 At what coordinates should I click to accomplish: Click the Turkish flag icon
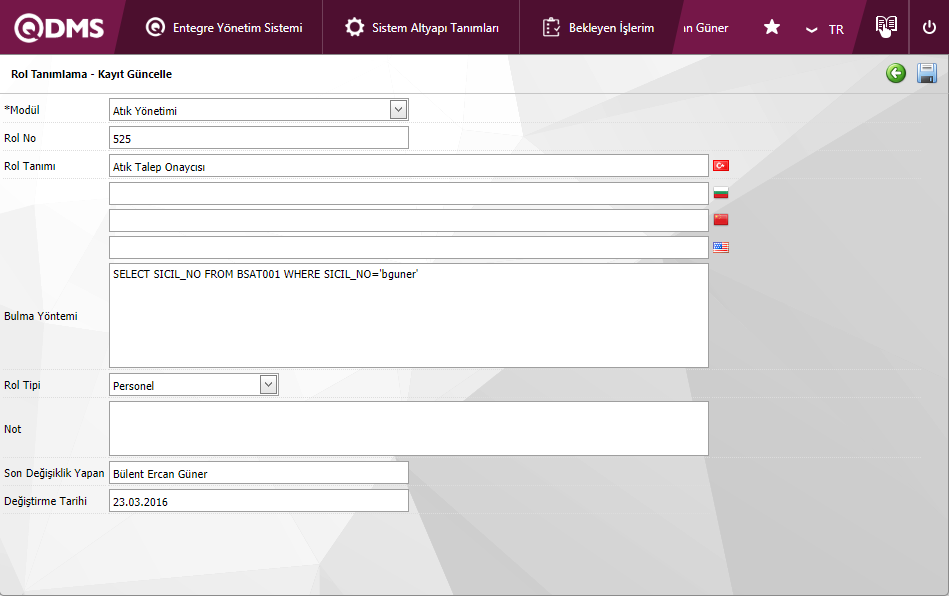click(720, 165)
